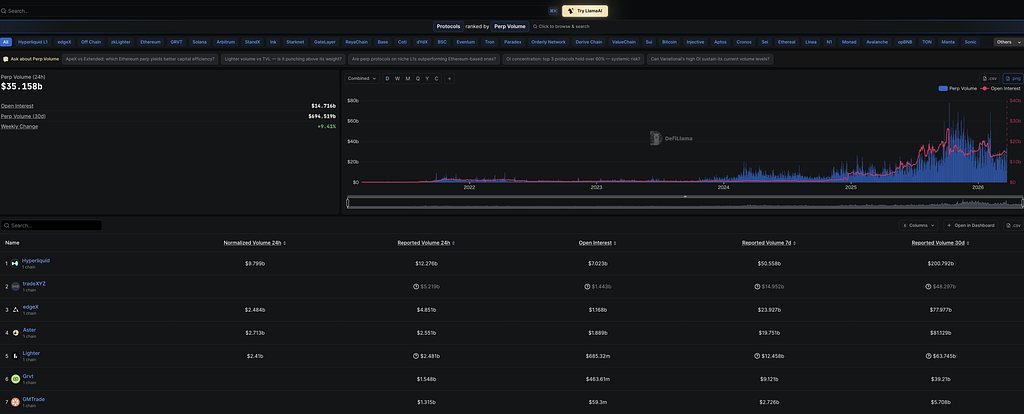
Task: Click the edgeX protocol logo icon
Action: (x=15, y=310)
